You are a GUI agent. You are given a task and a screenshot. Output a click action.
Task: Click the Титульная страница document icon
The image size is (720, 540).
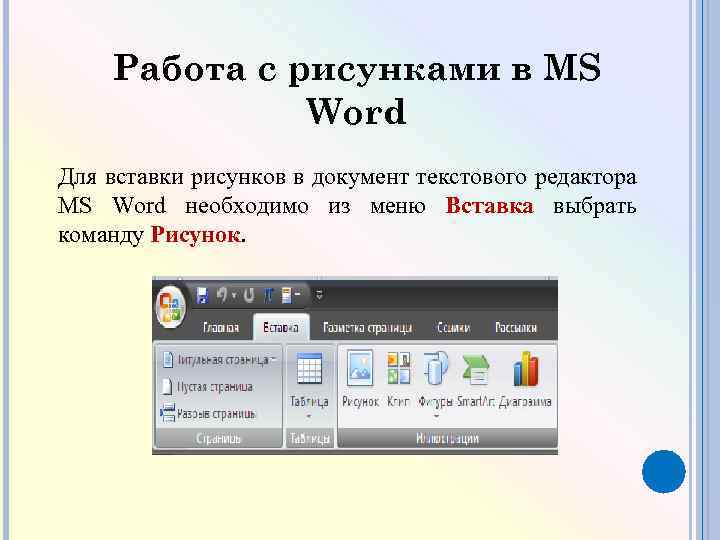click(168, 360)
